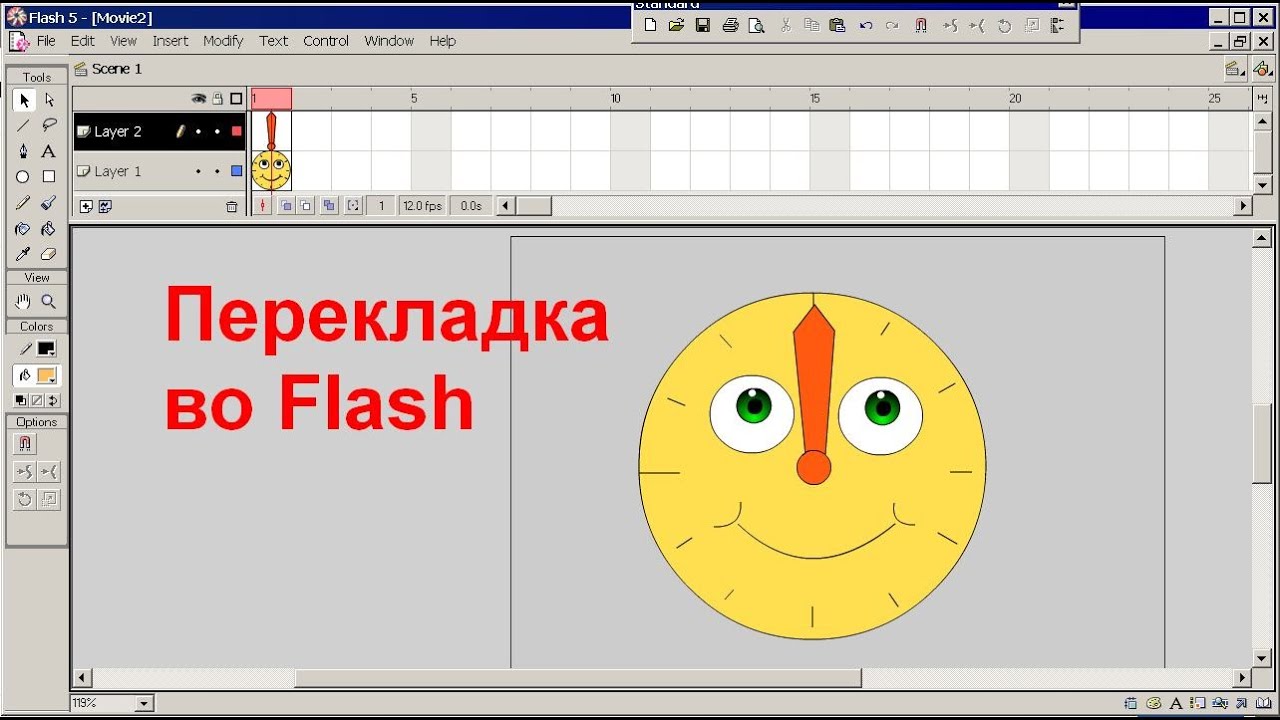Image resolution: width=1280 pixels, height=720 pixels.
Task: Click the stroke color swatch
Action: [x=46, y=349]
